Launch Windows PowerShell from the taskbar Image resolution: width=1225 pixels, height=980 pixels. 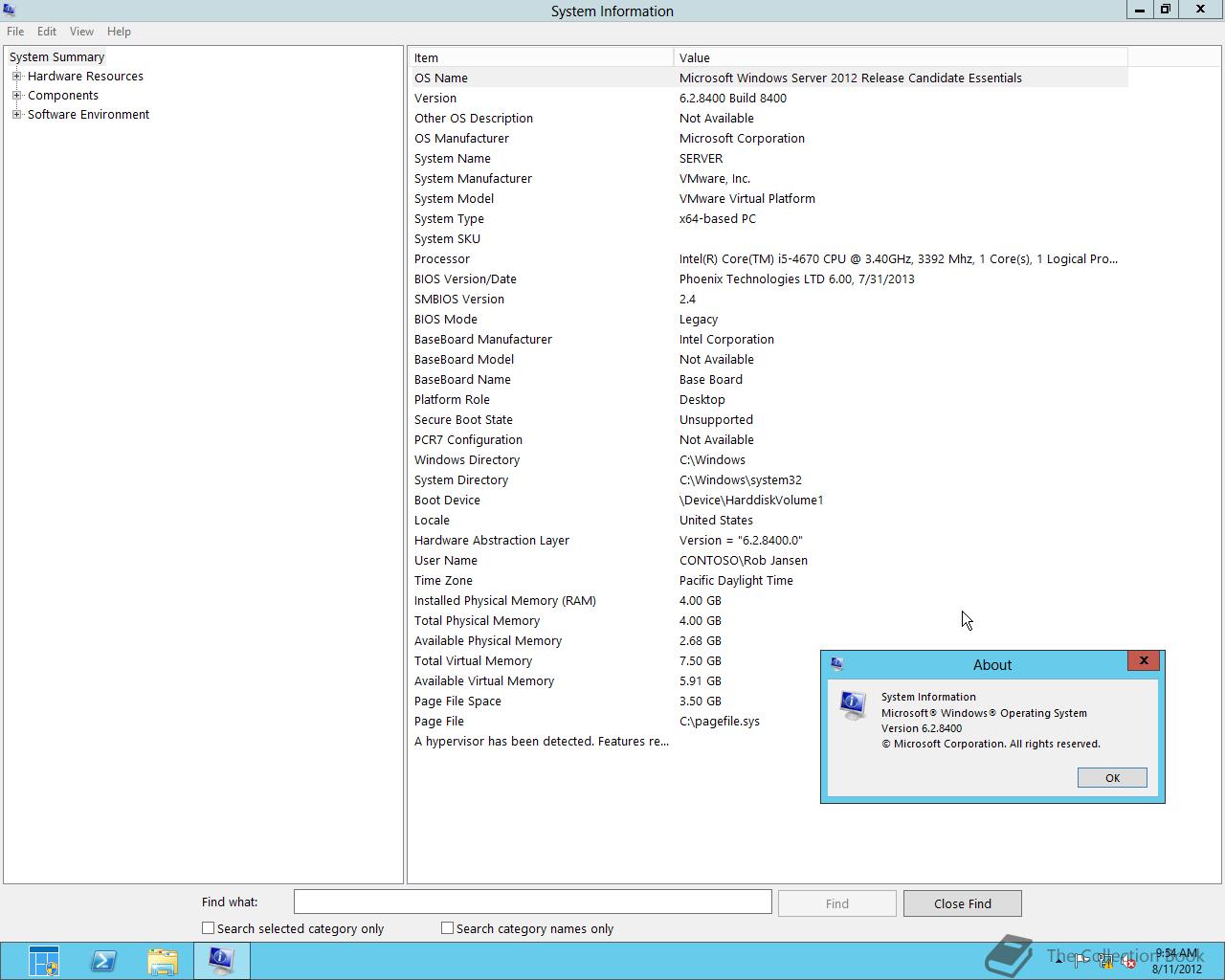(103, 961)
